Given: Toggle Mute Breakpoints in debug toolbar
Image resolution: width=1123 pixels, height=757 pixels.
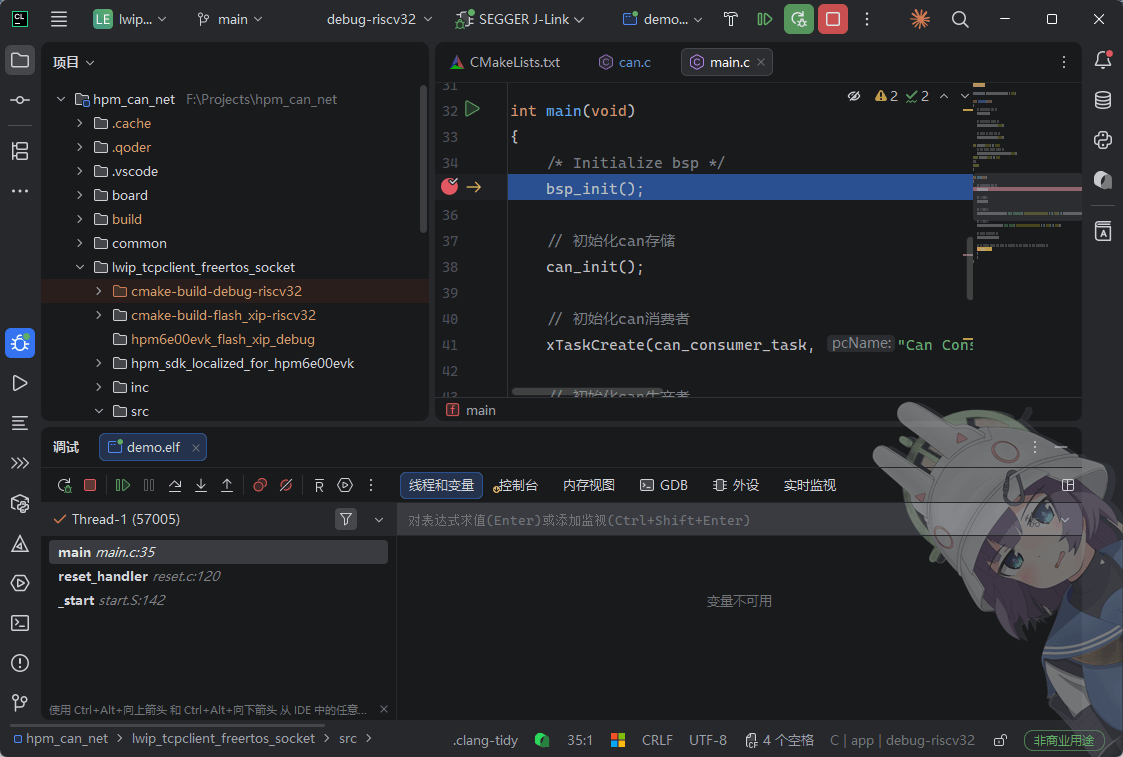Looking at the screenshot, I should 286,485.
